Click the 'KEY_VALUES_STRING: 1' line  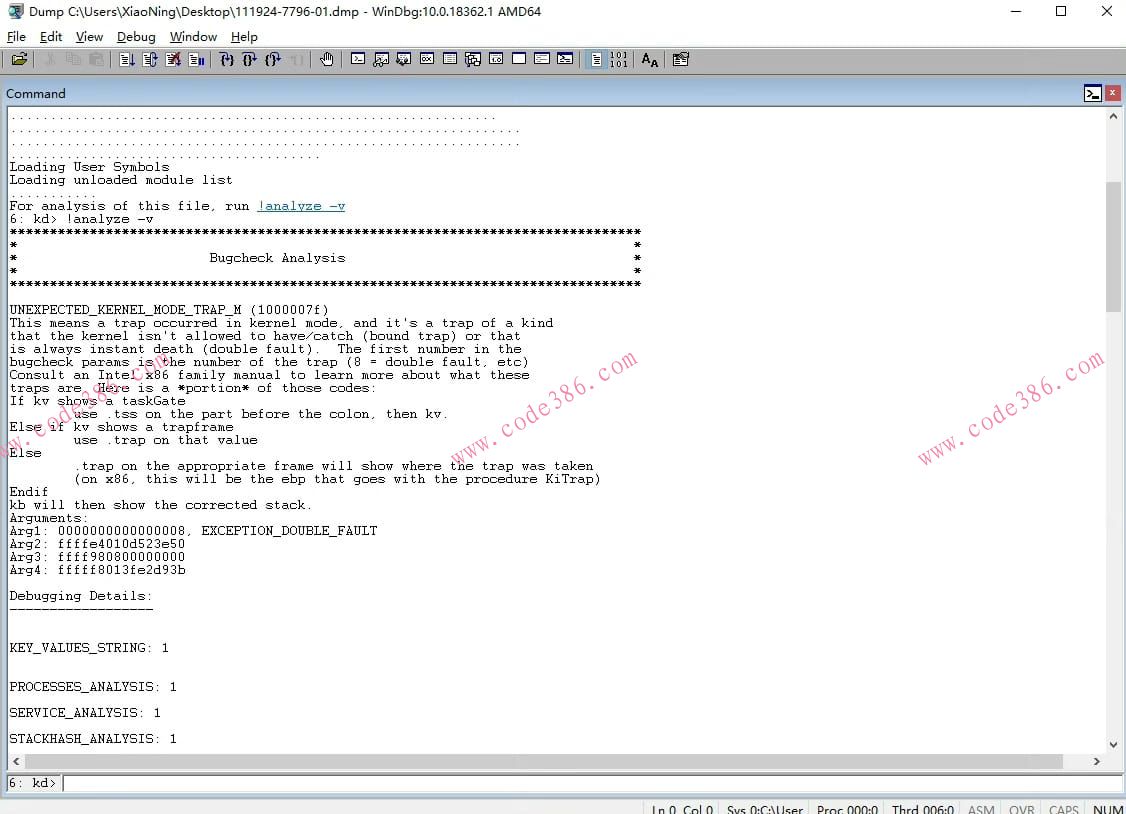89,647
